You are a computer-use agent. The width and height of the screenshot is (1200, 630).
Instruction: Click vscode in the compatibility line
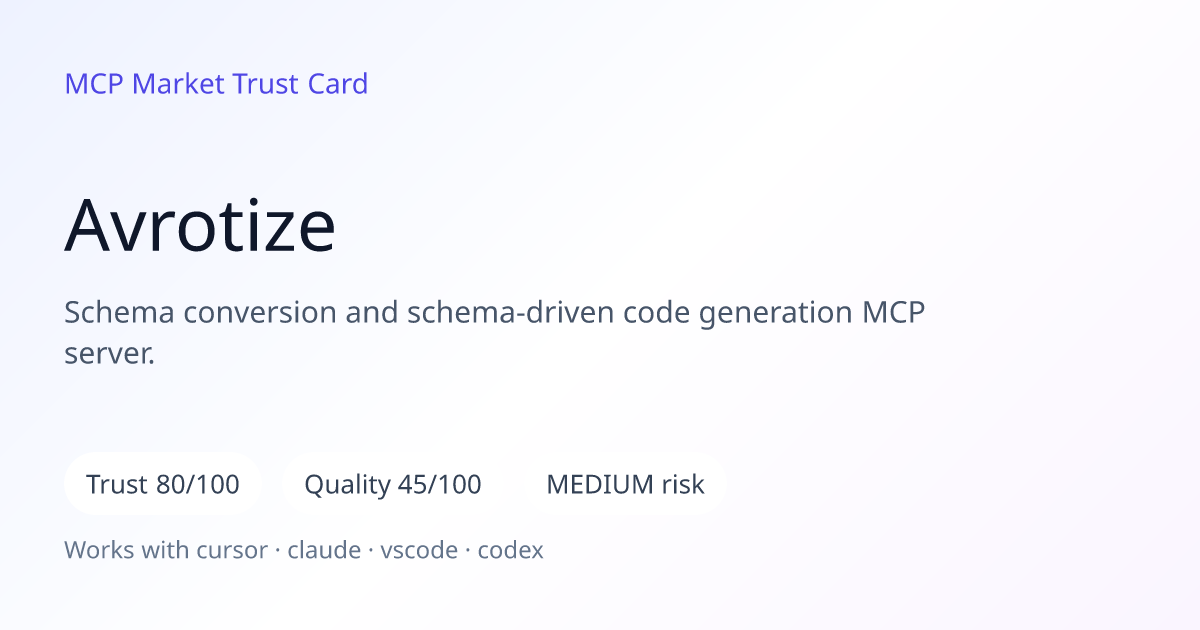[419, 550]
